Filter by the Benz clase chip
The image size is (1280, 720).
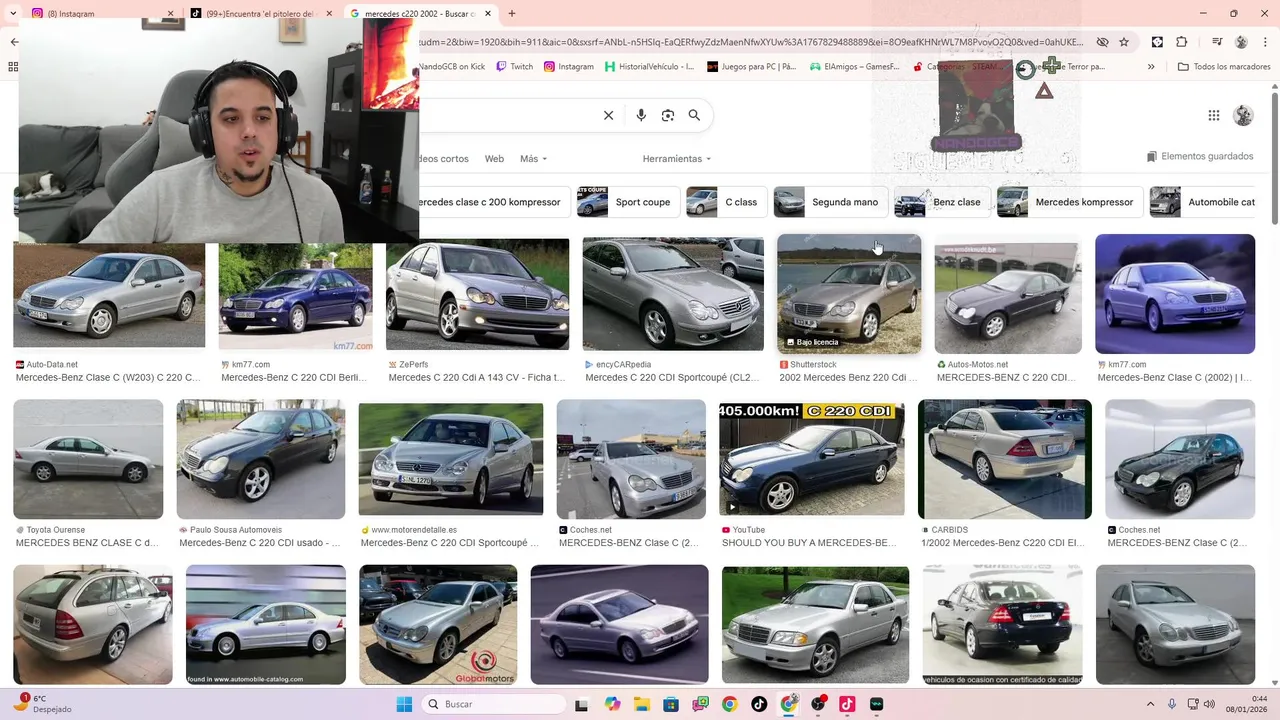[942, 202]
